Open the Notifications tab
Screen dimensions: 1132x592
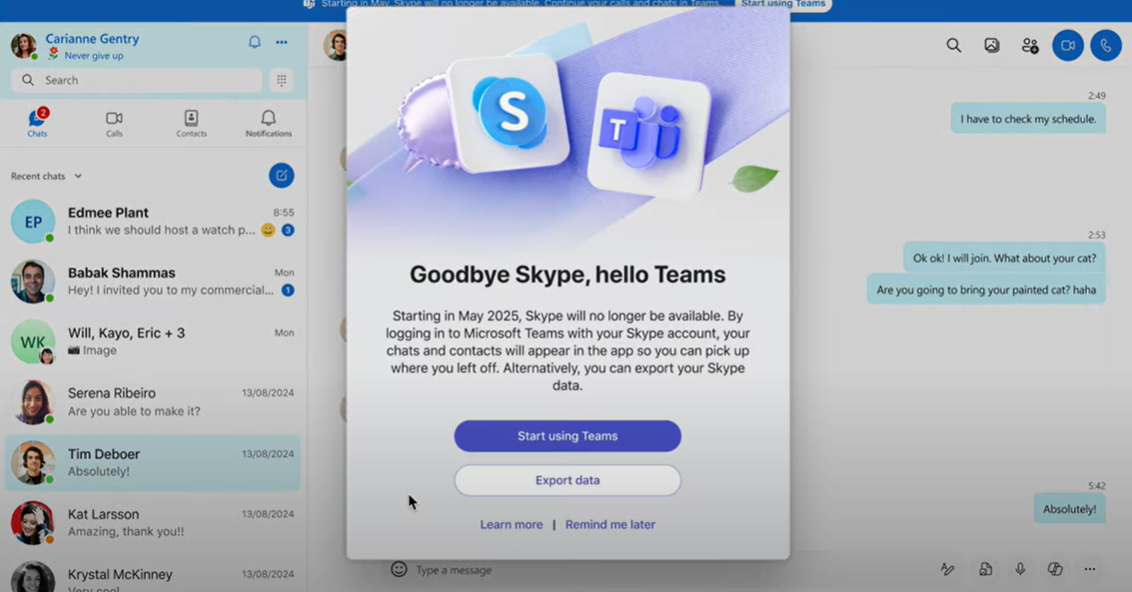click(268, 124)
